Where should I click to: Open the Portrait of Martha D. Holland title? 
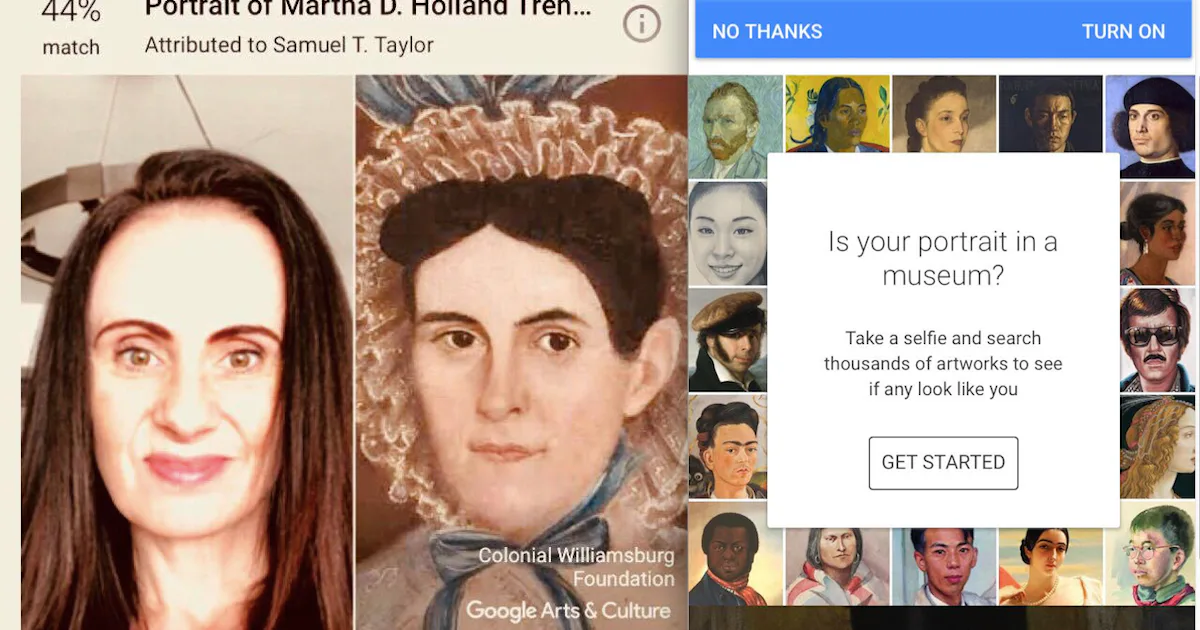[368, 9]
